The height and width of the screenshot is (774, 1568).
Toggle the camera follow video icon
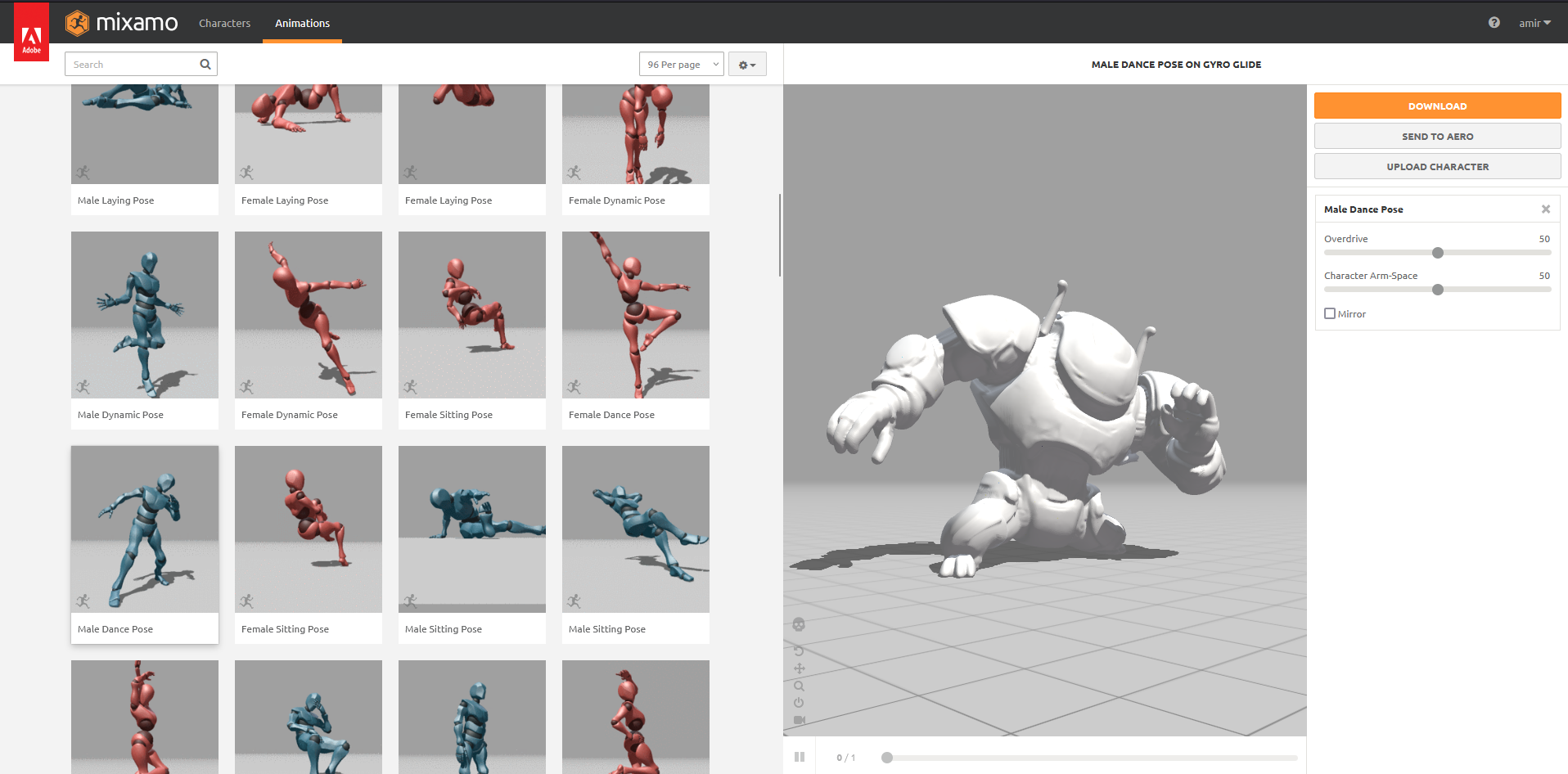800,720
